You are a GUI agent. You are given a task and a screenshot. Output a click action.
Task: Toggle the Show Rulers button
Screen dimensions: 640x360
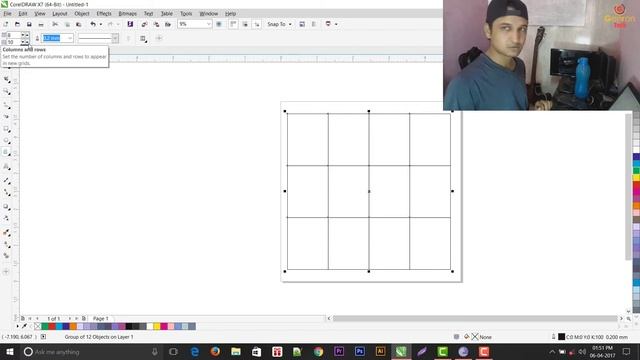pos(233,24)
